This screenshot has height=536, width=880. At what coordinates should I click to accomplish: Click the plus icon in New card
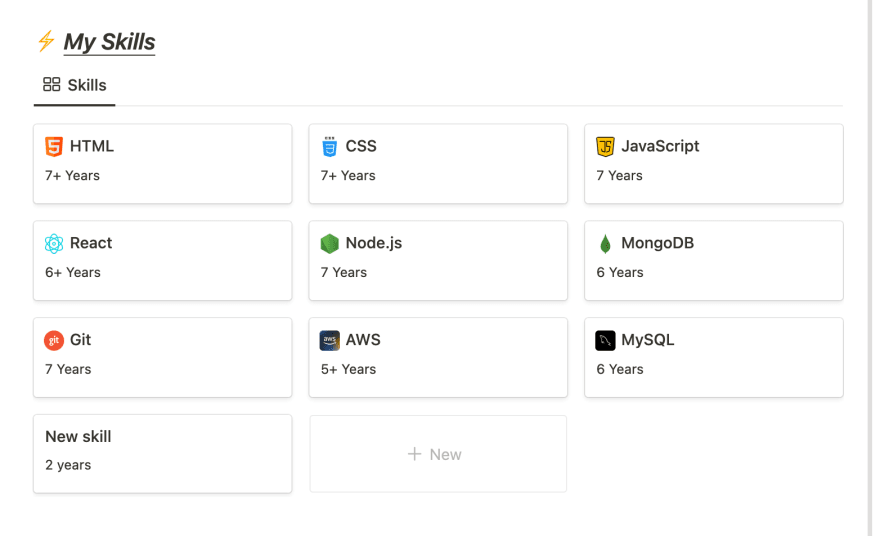[414, 454]
